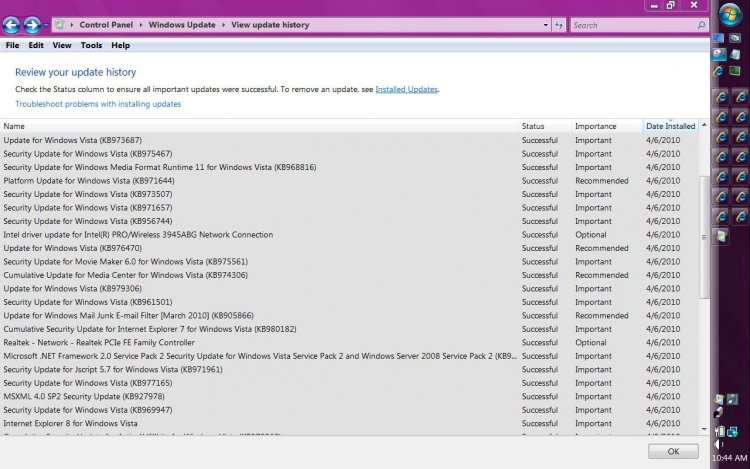Viewport: 750px width, 469px height.
Task: Select Security Update for Movie Maker 6.0
Action: pyautogui.click(x=349, y=262)
